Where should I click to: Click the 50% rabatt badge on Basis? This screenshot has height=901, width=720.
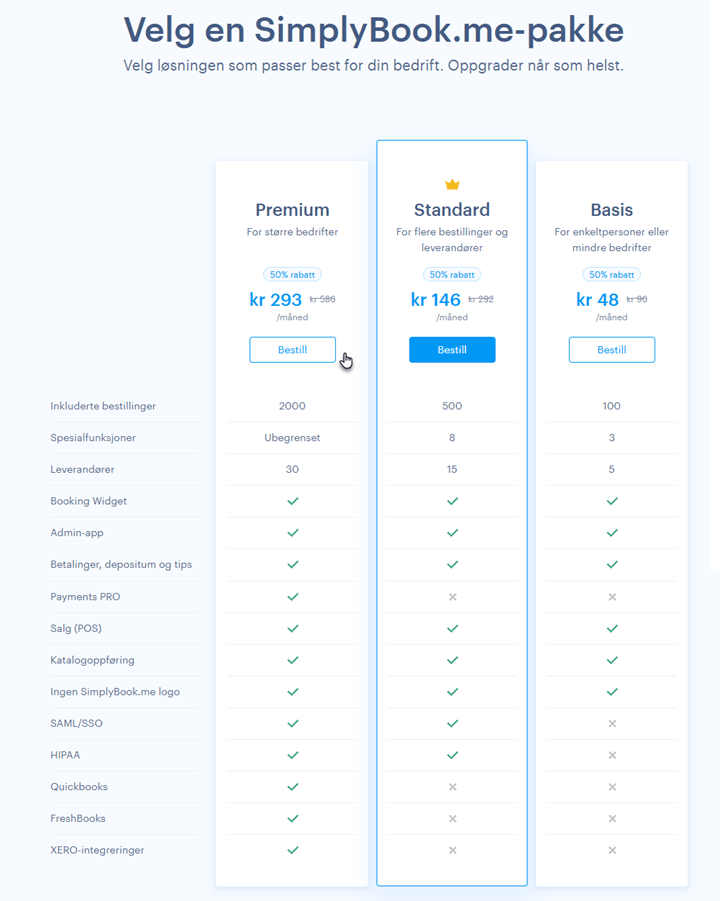pos(612,275)
